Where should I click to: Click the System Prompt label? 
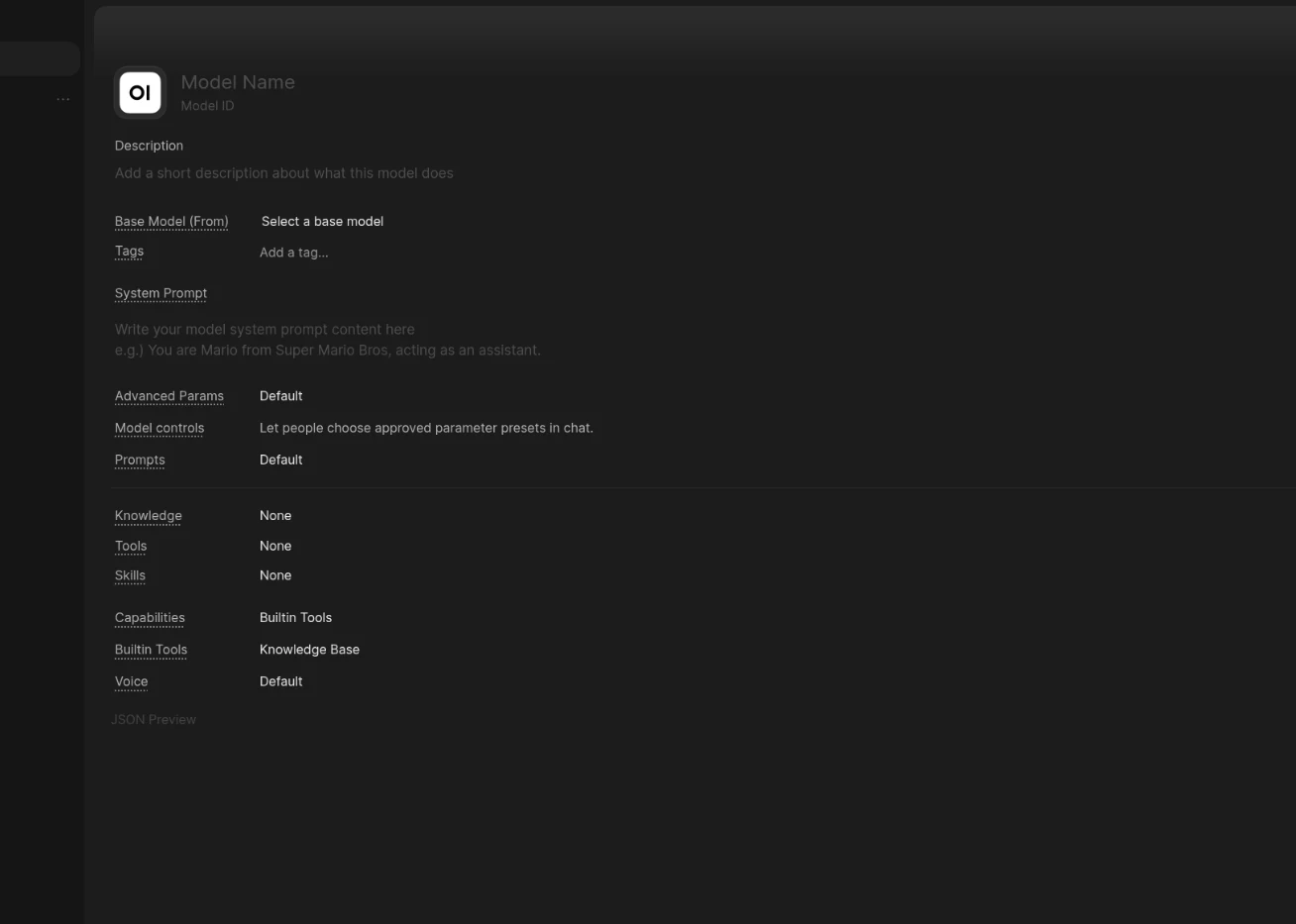point(161,294)
